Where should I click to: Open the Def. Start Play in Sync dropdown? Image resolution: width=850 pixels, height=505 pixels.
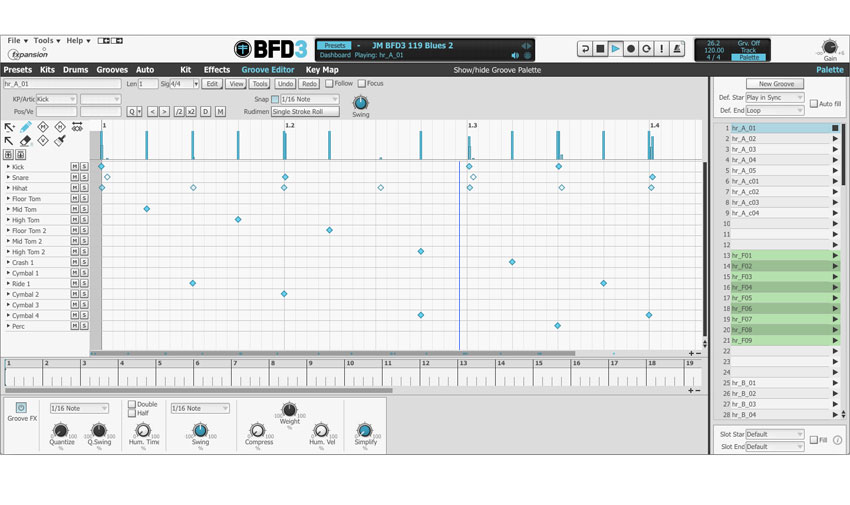click(775, 98)
